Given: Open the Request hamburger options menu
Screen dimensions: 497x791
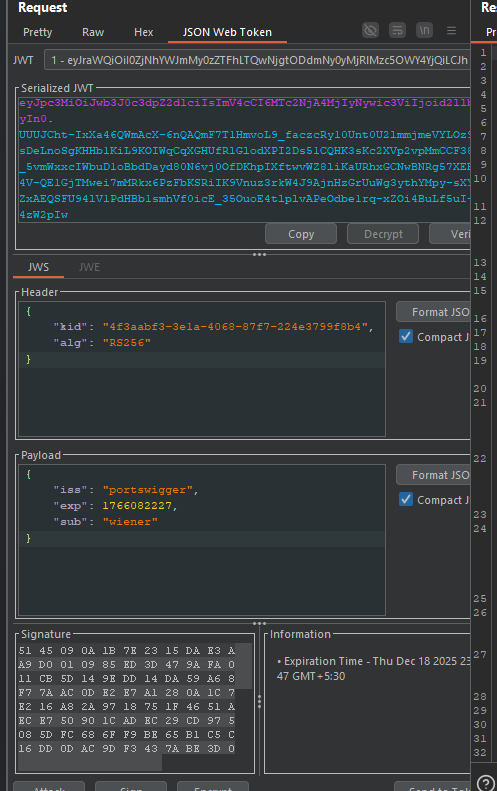Looking at the screenshot, I should [452, 31].
